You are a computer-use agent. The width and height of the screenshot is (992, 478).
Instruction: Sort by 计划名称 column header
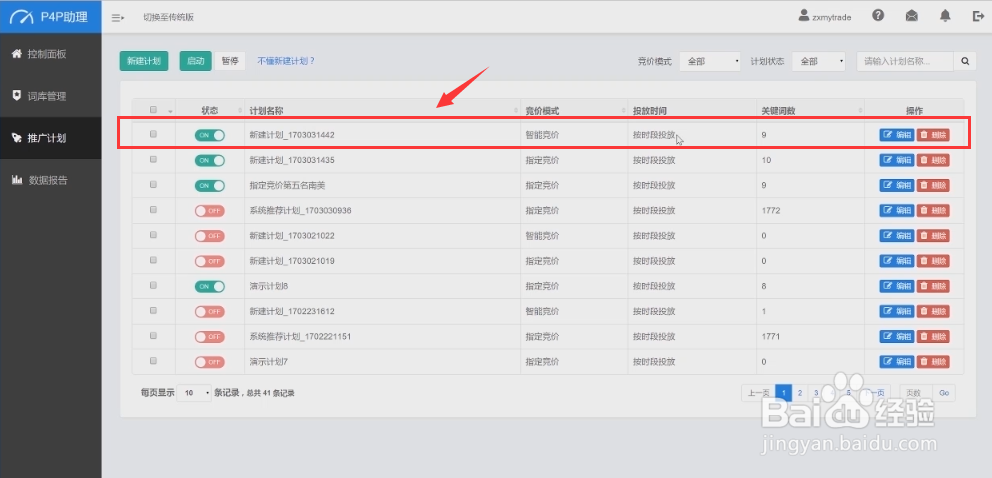click(x=383, y=110)
